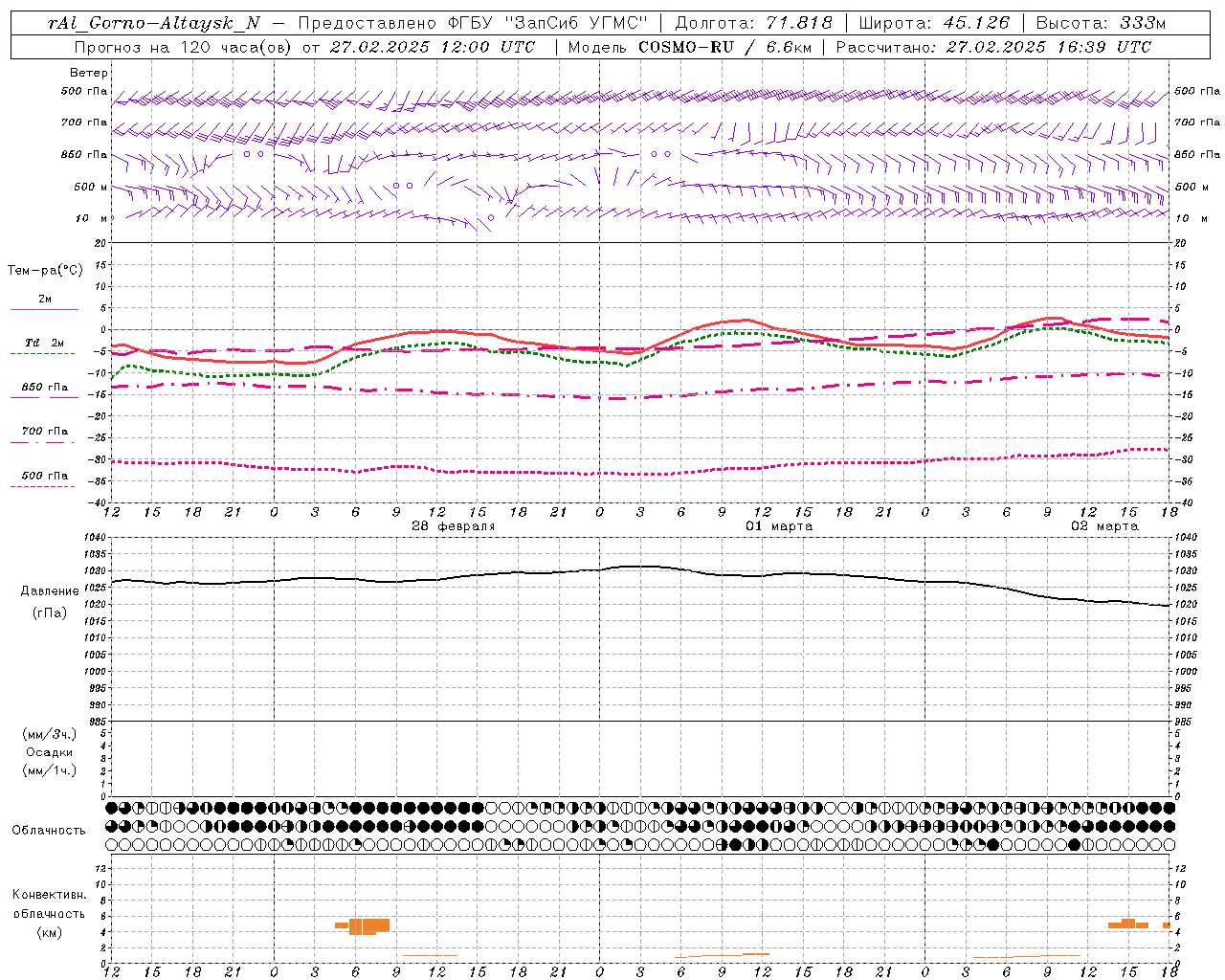Click the elevation label Высота: 333м
Screen dimensions: 1225x980
pyautogui.click(x=1101, y=23)
